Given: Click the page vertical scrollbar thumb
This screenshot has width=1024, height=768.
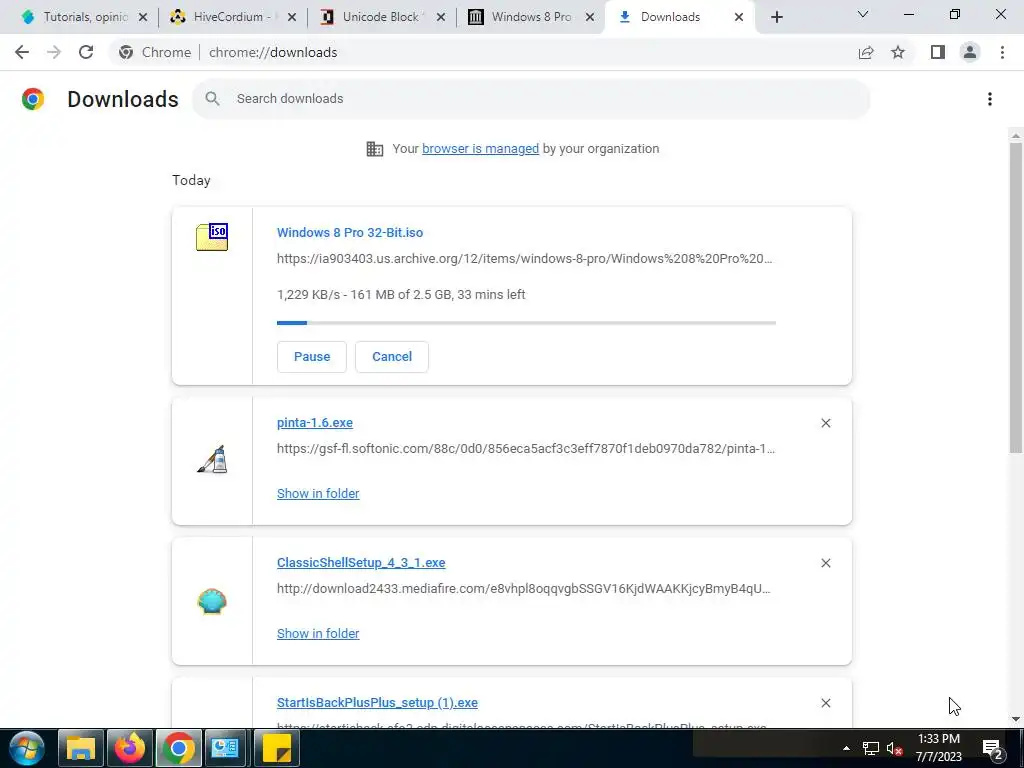Looking at the screenshot, I should click(1016, 297).
